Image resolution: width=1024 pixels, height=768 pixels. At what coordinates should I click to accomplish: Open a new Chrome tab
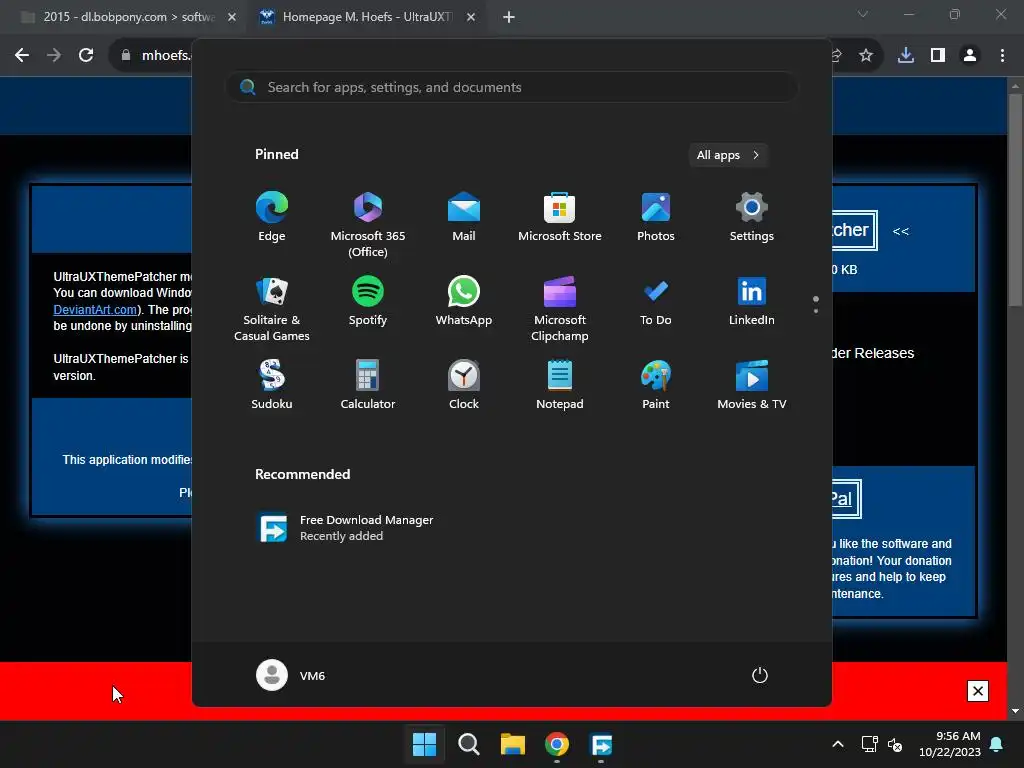pos(509,17)
